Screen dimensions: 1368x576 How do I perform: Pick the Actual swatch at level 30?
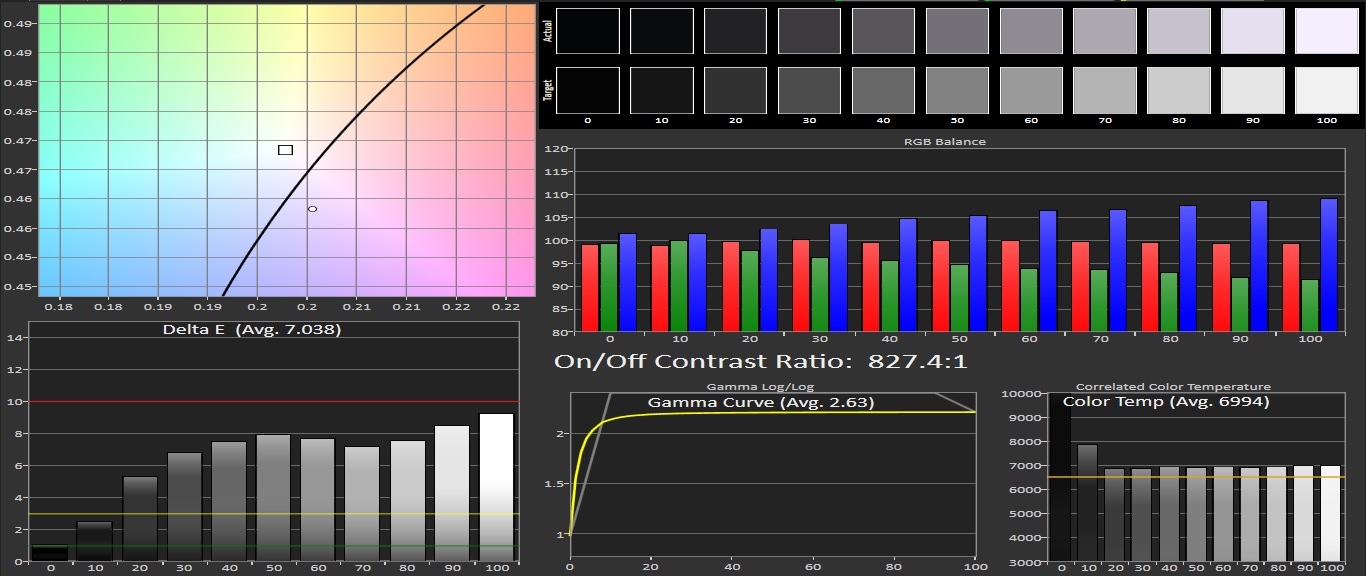point(809,30)
